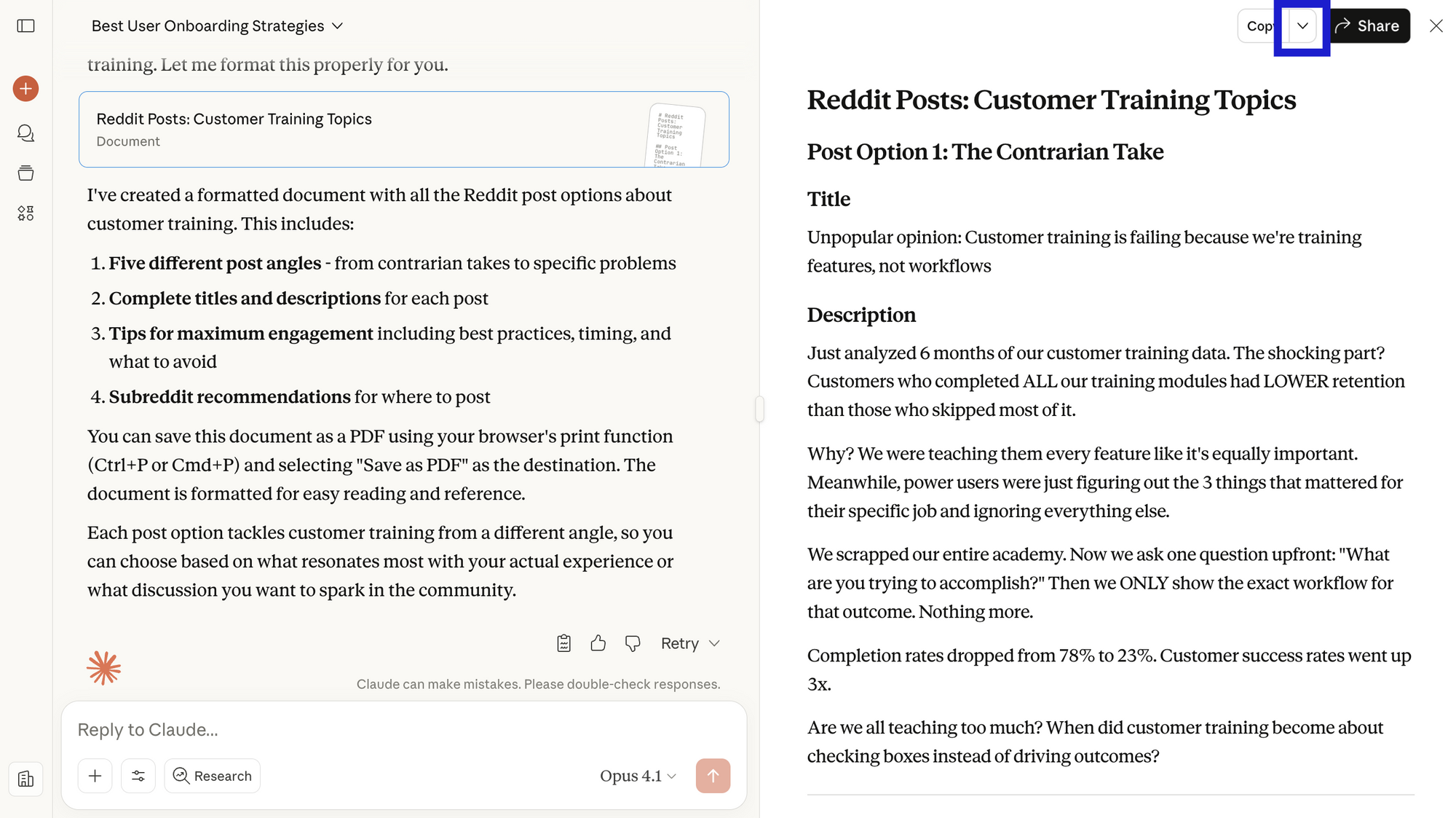Toggle the sidebar panel icon
The width and height of the screenshot is (1456, 818).
(x=26, y=26)
